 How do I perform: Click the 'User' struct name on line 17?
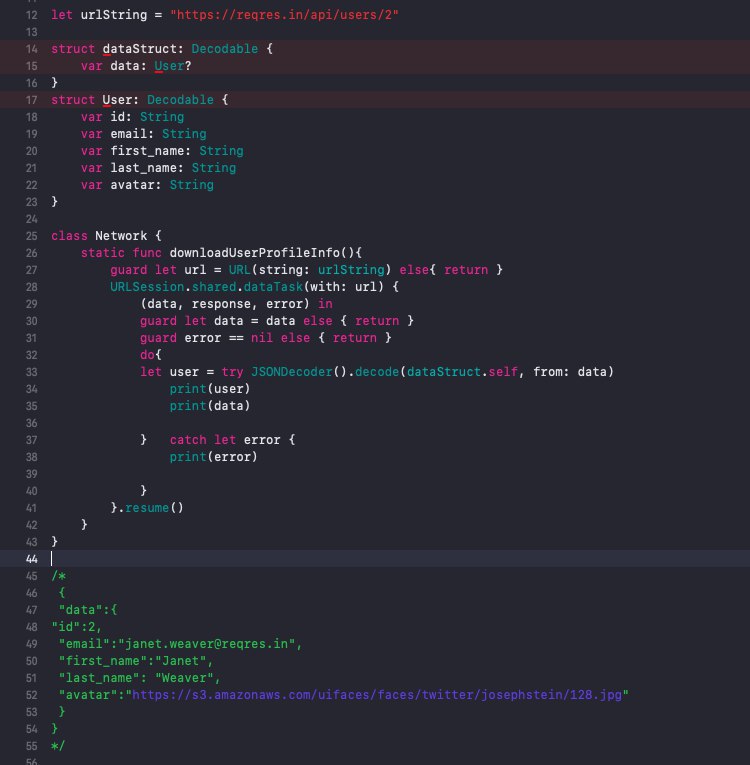117,100
